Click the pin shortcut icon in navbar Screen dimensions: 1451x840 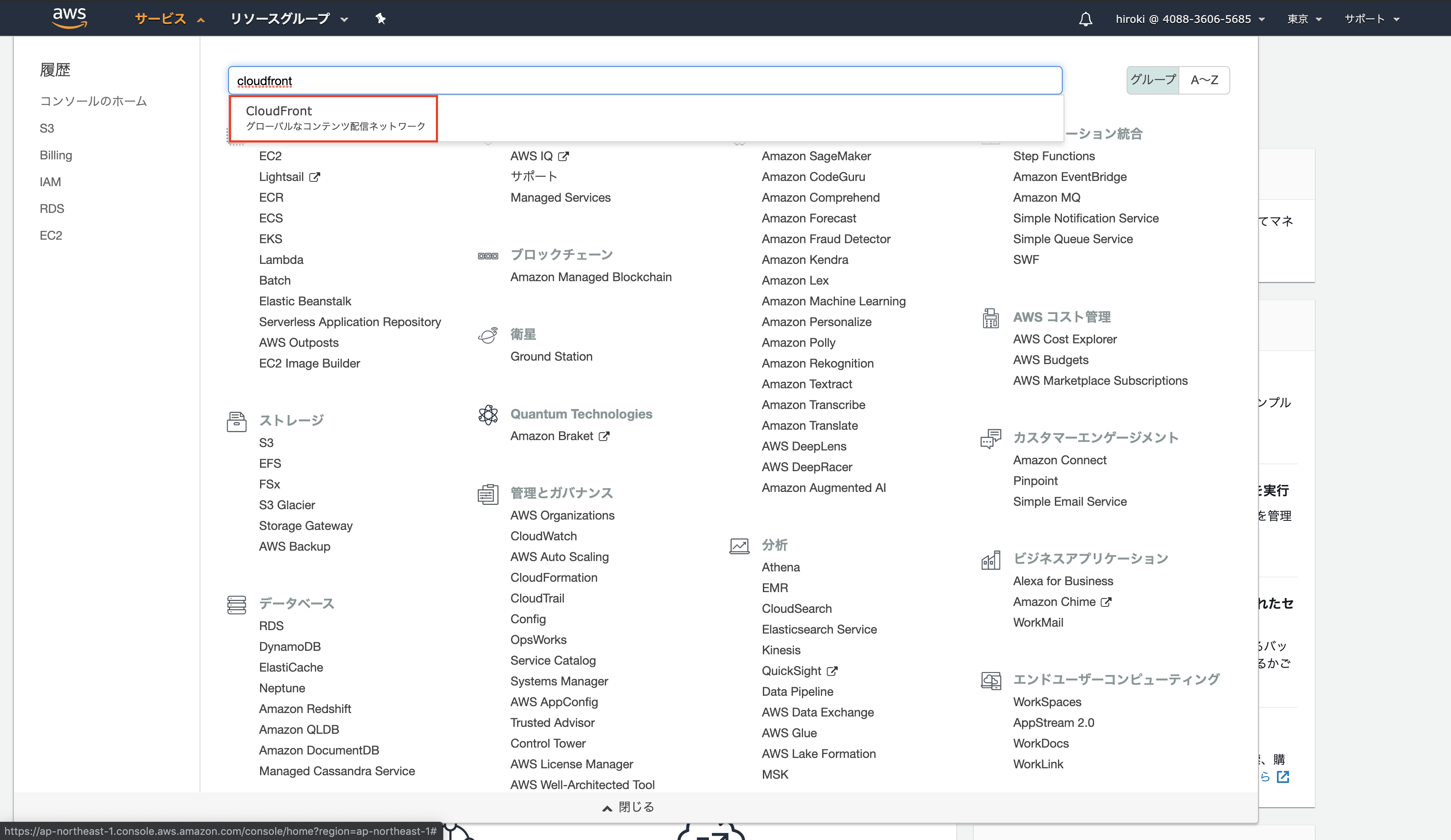380,19
